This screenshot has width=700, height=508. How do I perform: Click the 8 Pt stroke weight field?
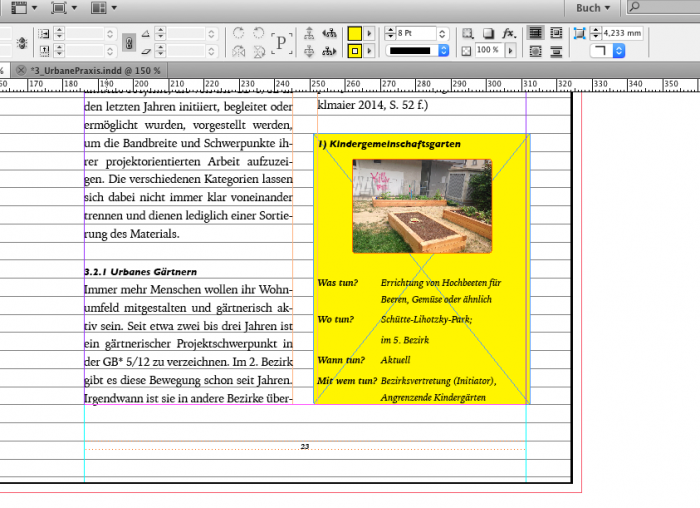pyautogui.click(x=416, y=33)
